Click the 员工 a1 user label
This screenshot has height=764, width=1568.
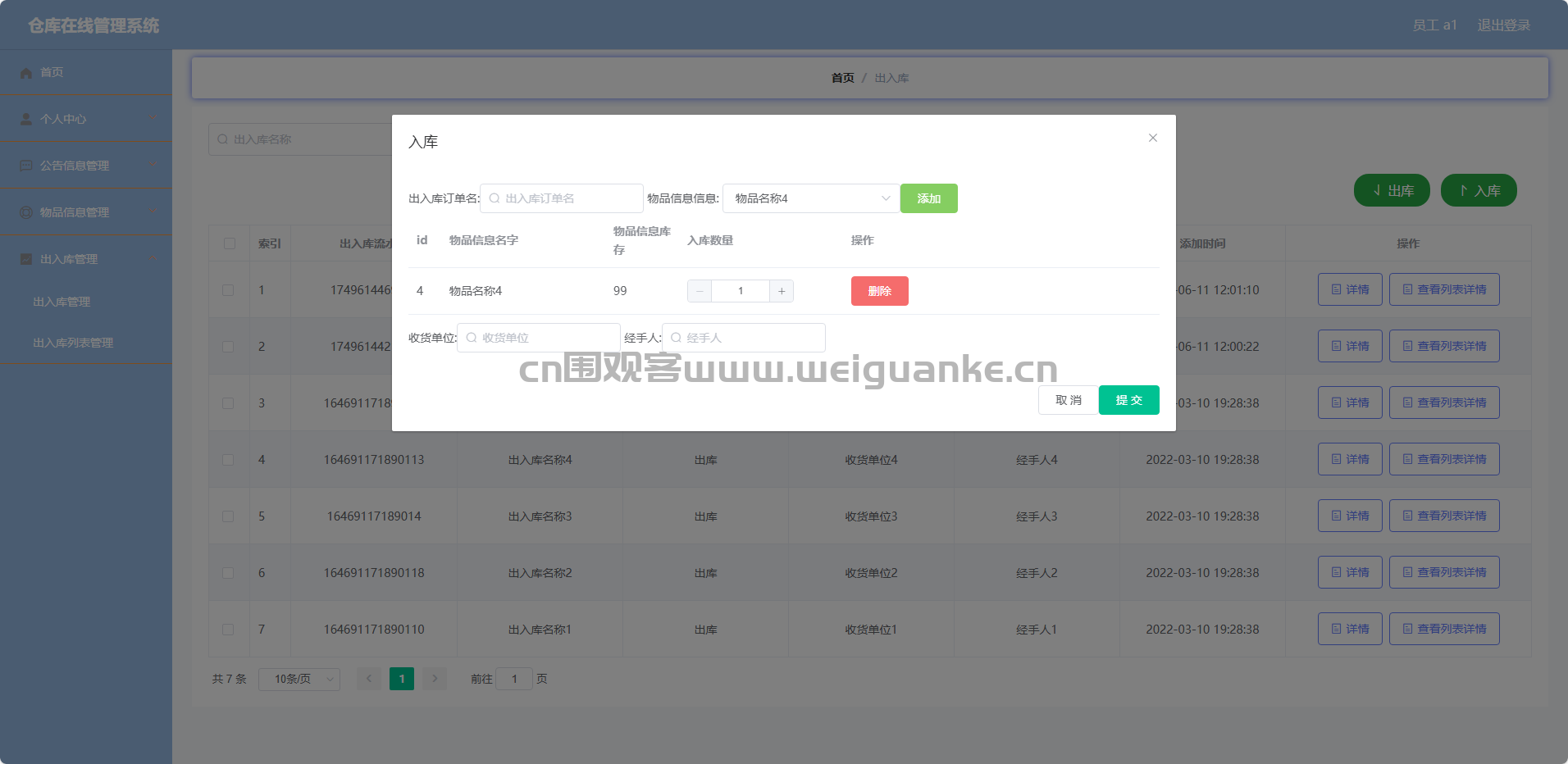[x=1434, y=25]
